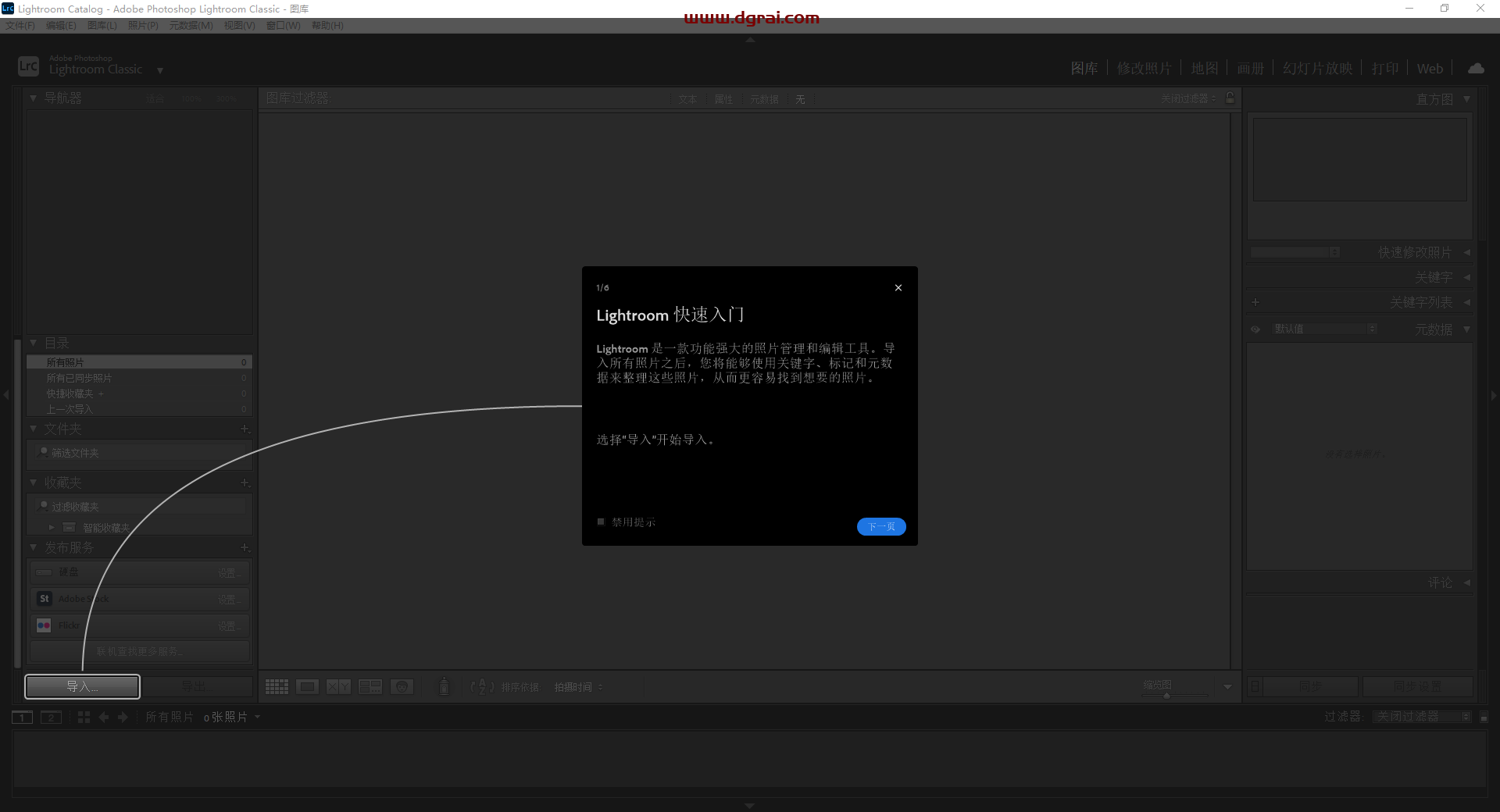Select 快捷收藏夹 + in the catalog

point(139,394)
